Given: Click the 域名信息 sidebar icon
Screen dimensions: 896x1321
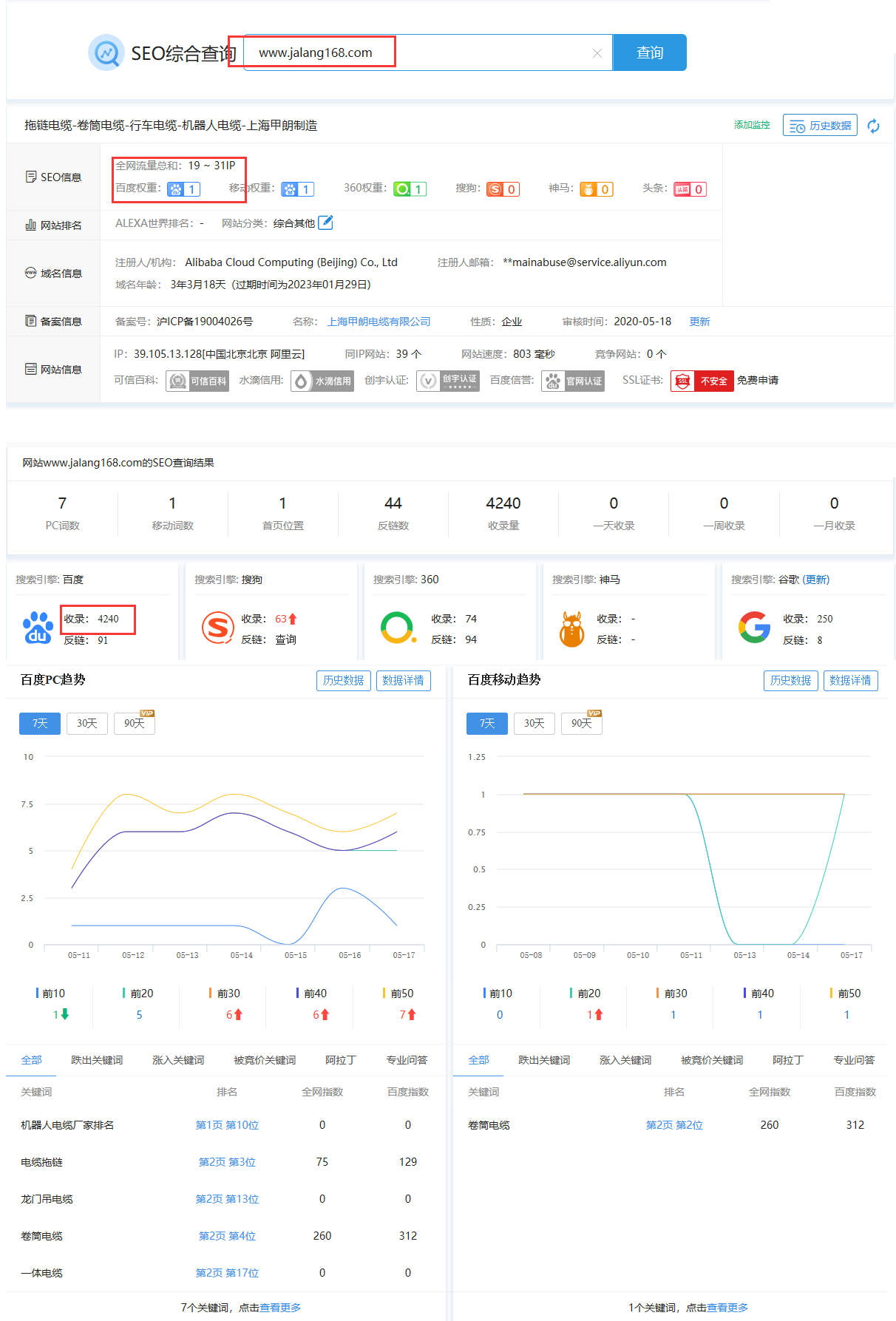Looking at the screenshot, I should [x=31, y=273].
